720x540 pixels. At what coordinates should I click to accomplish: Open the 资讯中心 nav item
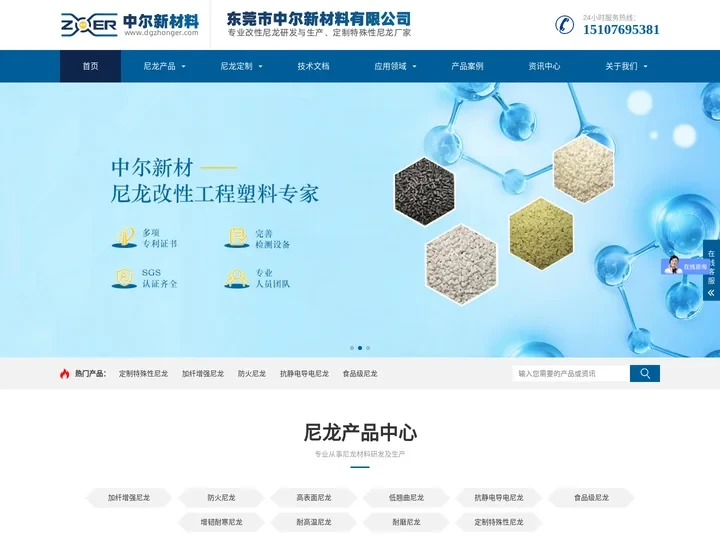544,66
